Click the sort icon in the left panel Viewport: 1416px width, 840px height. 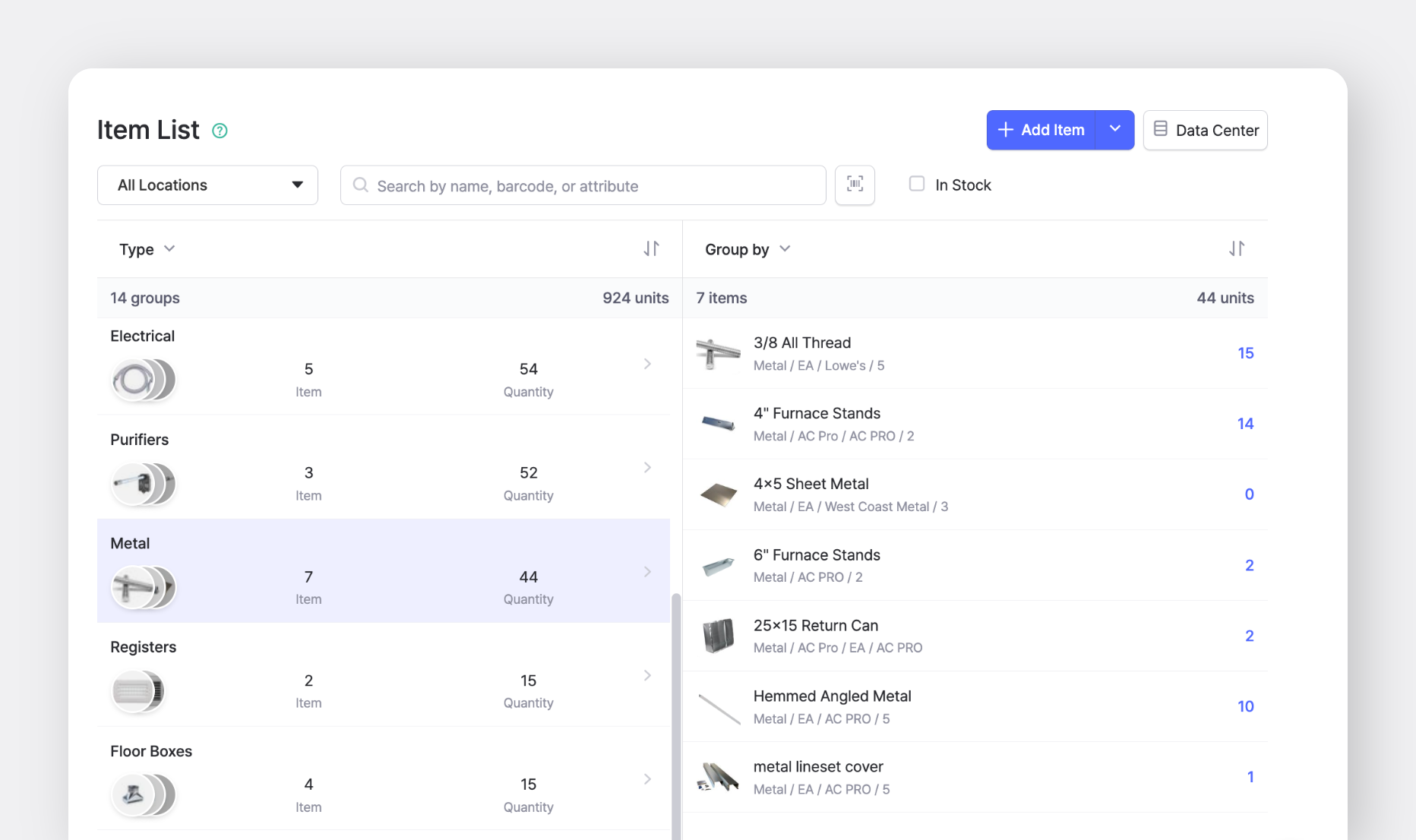(x=651, y=248)
